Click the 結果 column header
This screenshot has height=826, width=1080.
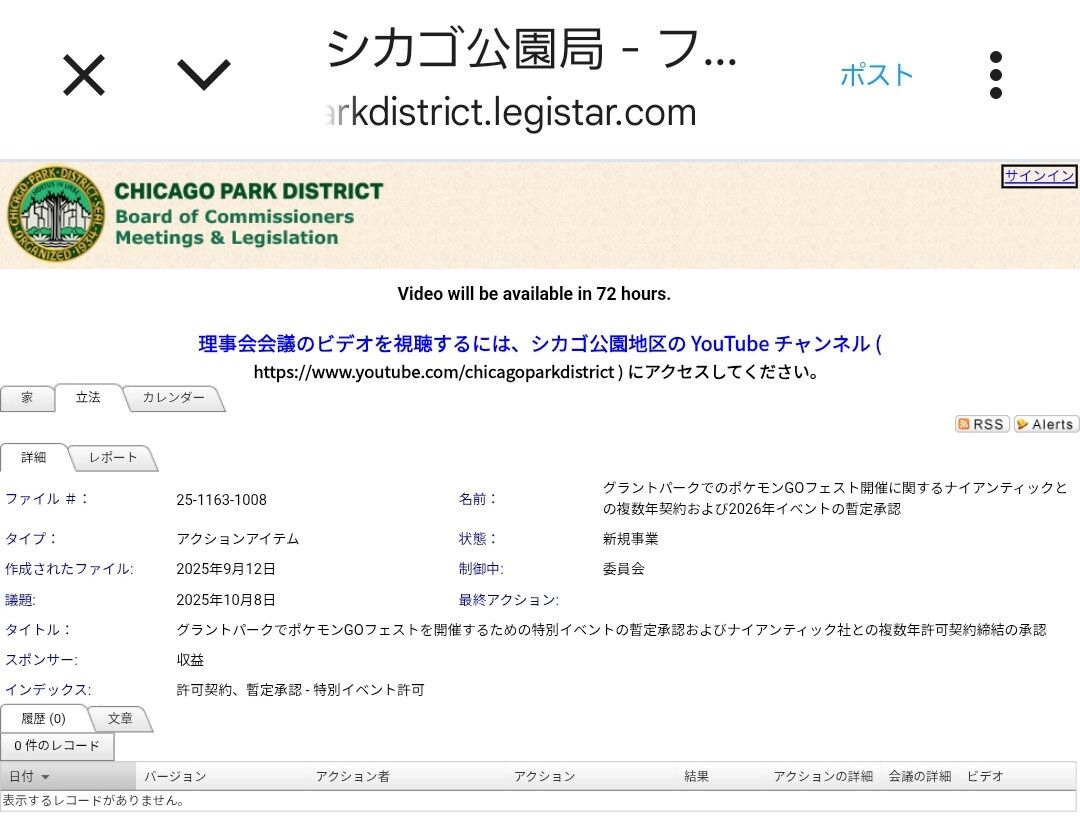696,776
